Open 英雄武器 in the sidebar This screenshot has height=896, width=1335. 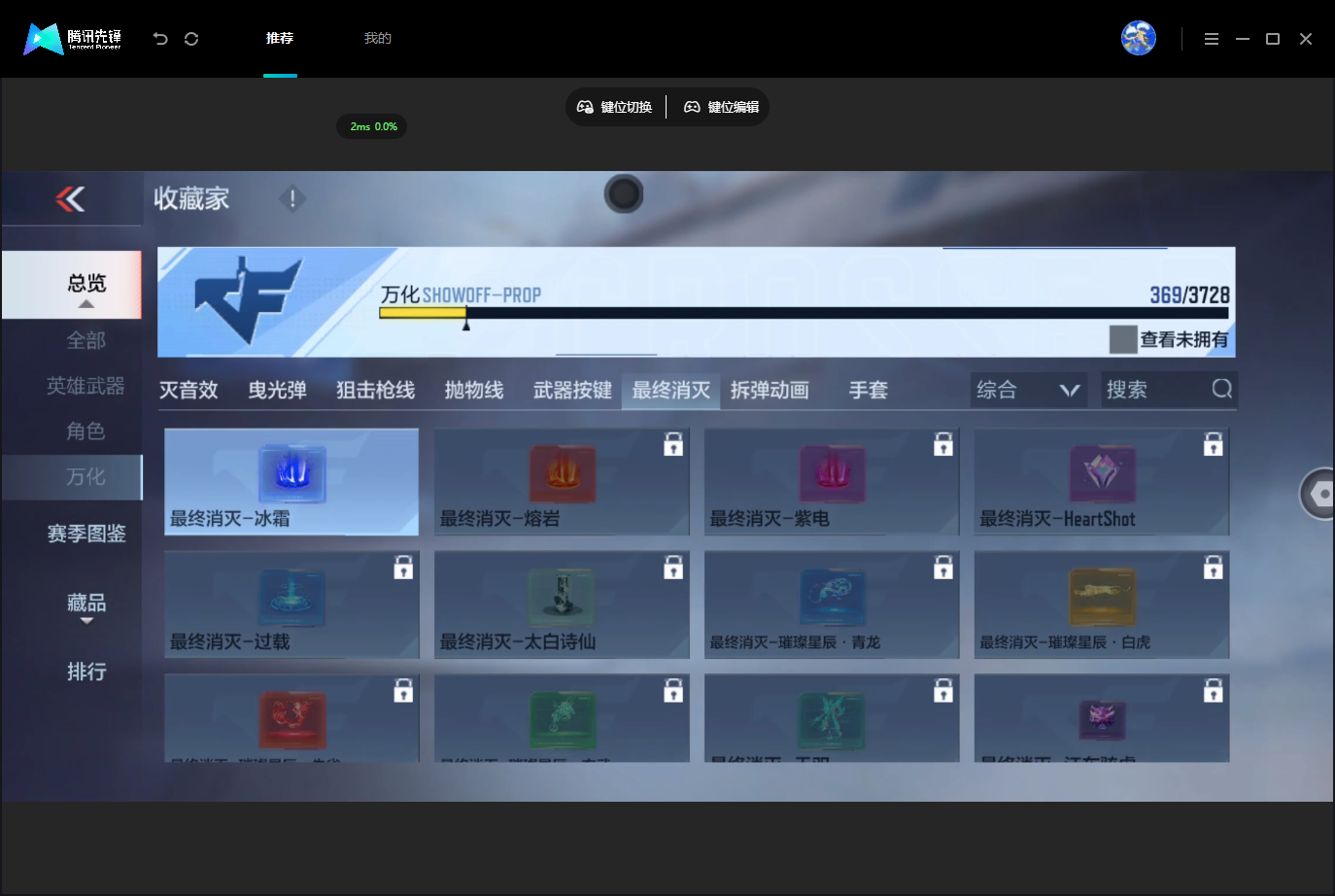(86, 386)
